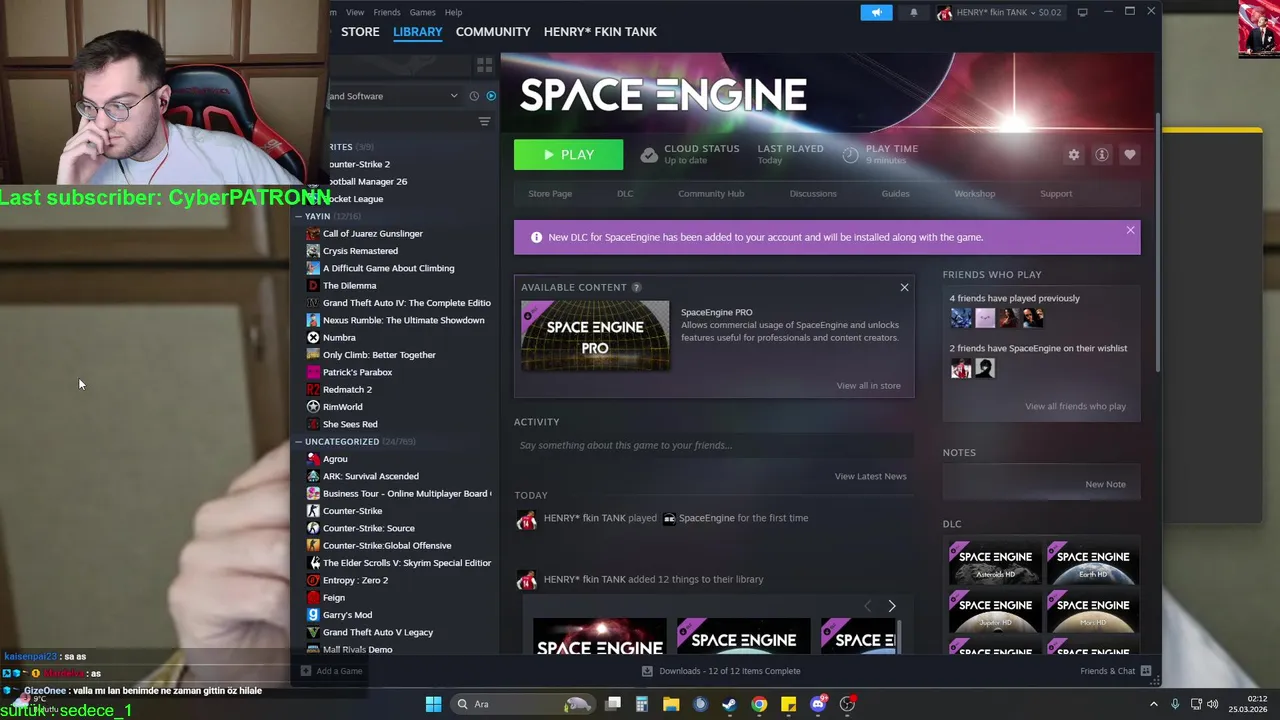The height and width of the screenshot is (720, 1280).
Task: Click the taskbar Ara search box
Action: (x=521, y=704)
